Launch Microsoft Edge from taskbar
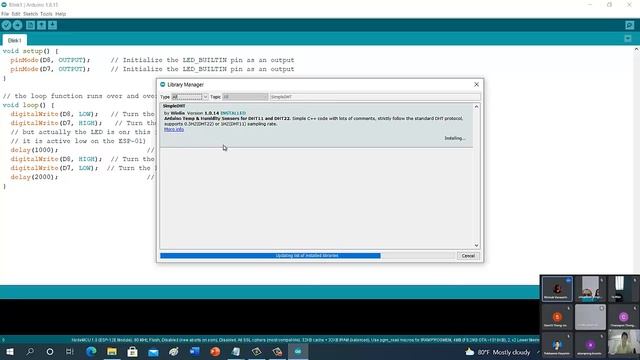Screen dimensions: 640x360 pyautogui.click(x=91, y=351)
